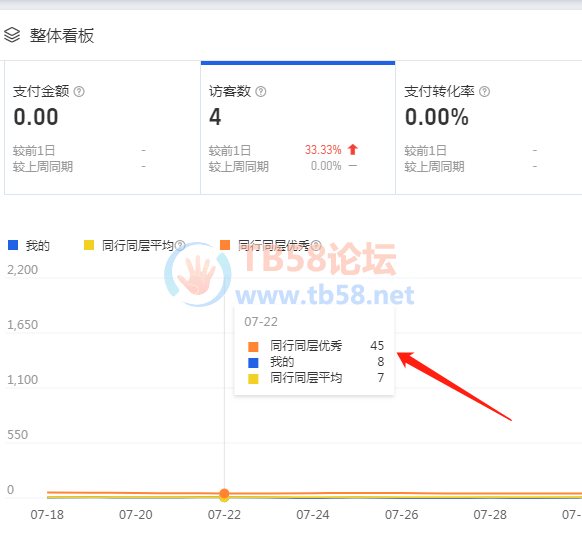Click the red up arrow near 33.33%
The image size is (582, 550).
353,150
